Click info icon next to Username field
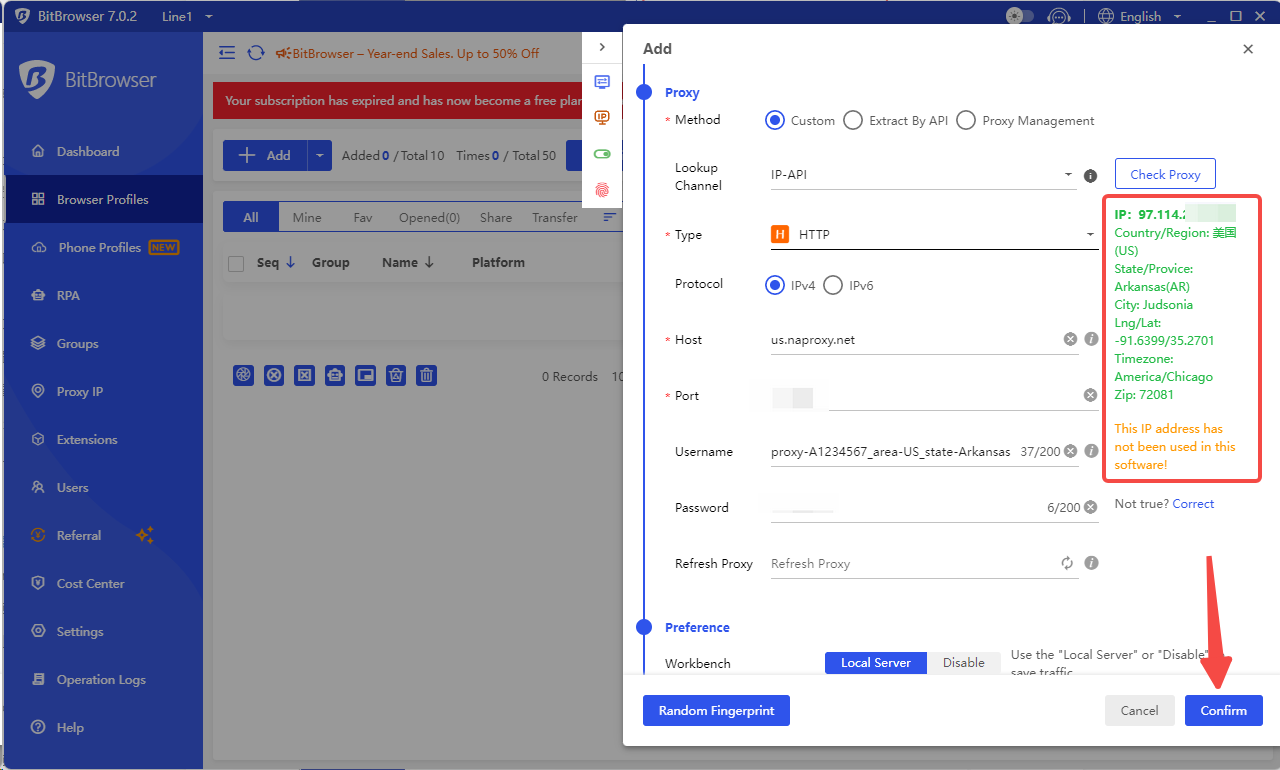 coord(1091,451)
